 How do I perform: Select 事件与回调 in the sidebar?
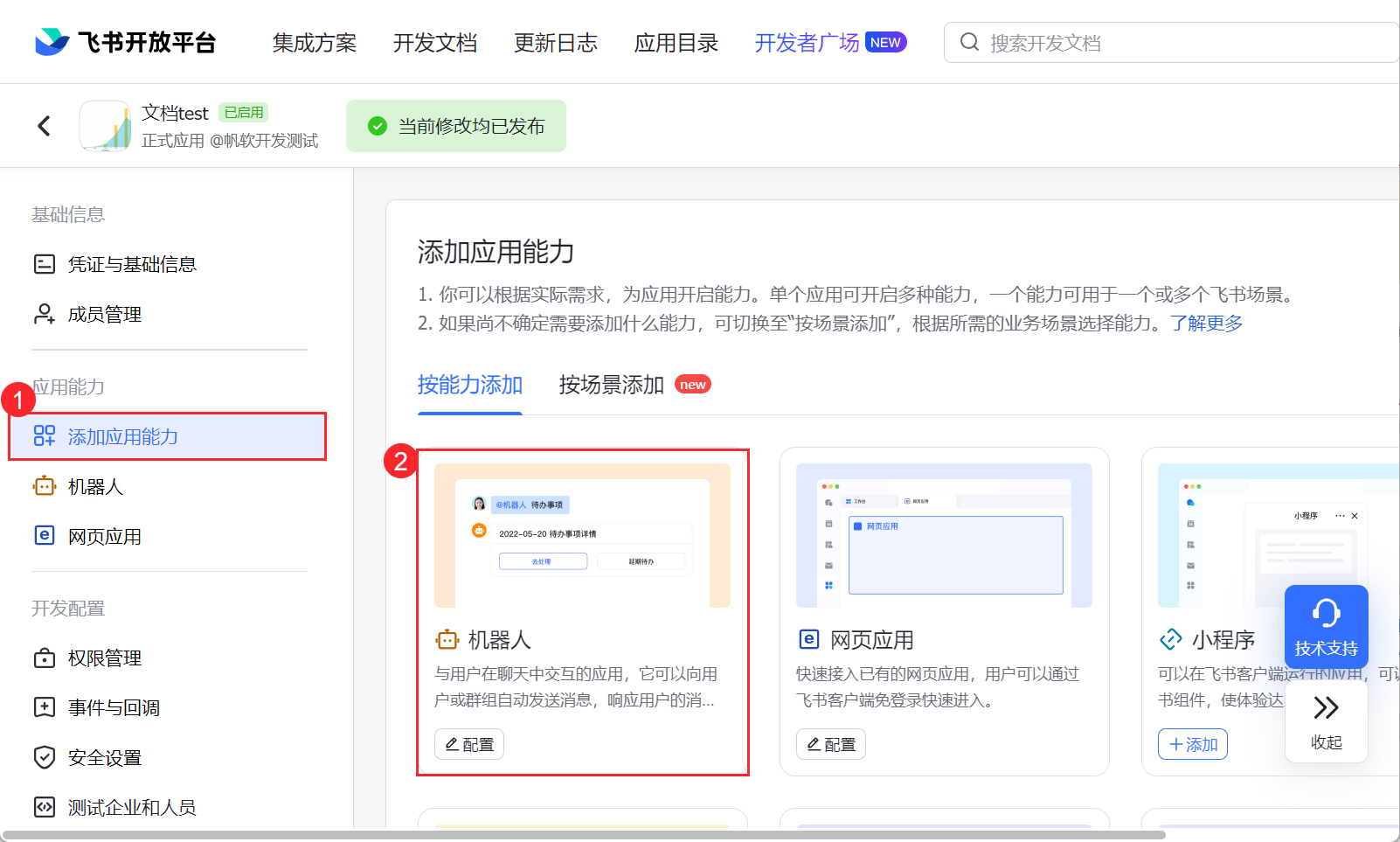[x=114, y=707]
